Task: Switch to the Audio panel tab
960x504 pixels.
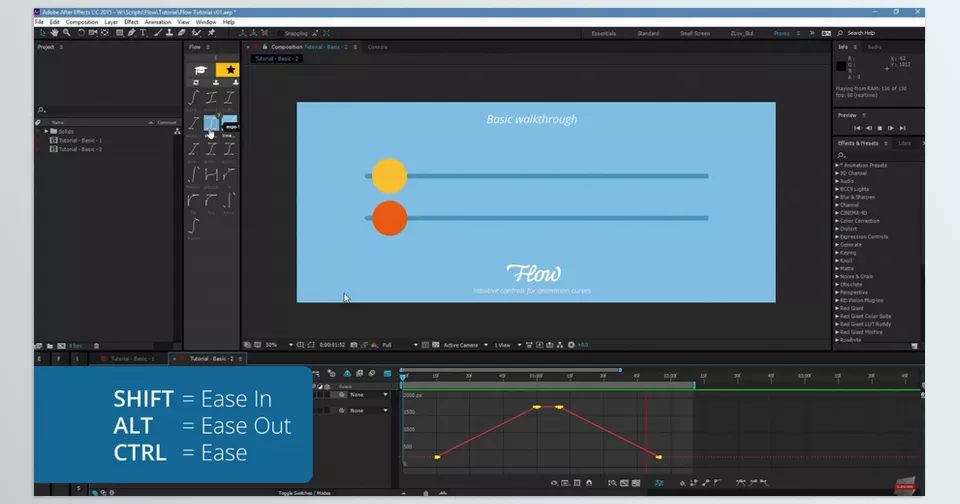Action: click(x=874, y=47)
